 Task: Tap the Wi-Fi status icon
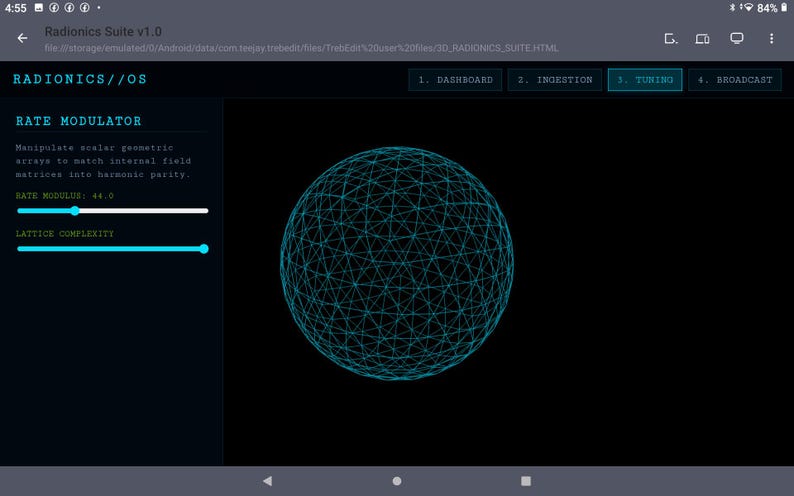coord(748,7)
